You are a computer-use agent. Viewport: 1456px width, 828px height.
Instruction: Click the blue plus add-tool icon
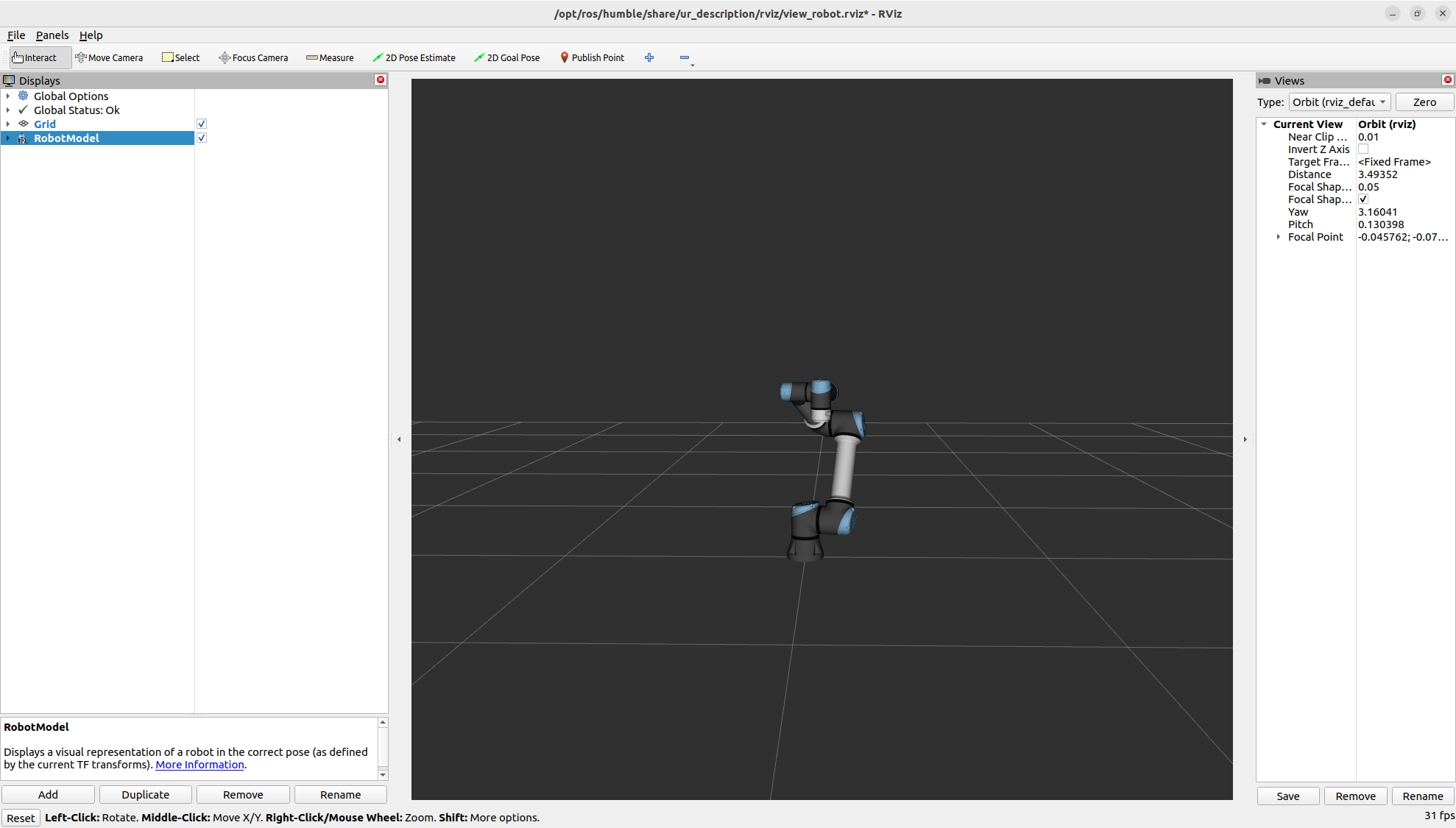649,57
